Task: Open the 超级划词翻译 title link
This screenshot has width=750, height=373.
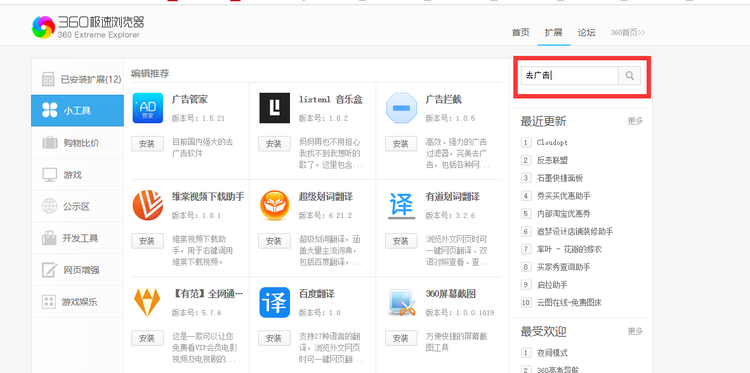Action: (326, 197)
